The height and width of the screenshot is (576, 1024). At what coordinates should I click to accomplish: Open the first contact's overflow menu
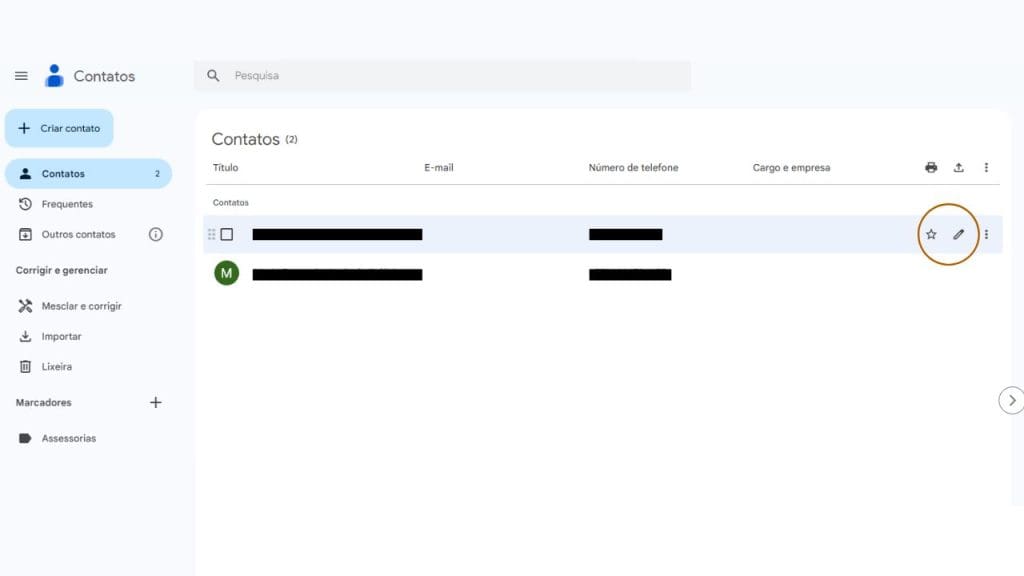(x=986, y=234)
